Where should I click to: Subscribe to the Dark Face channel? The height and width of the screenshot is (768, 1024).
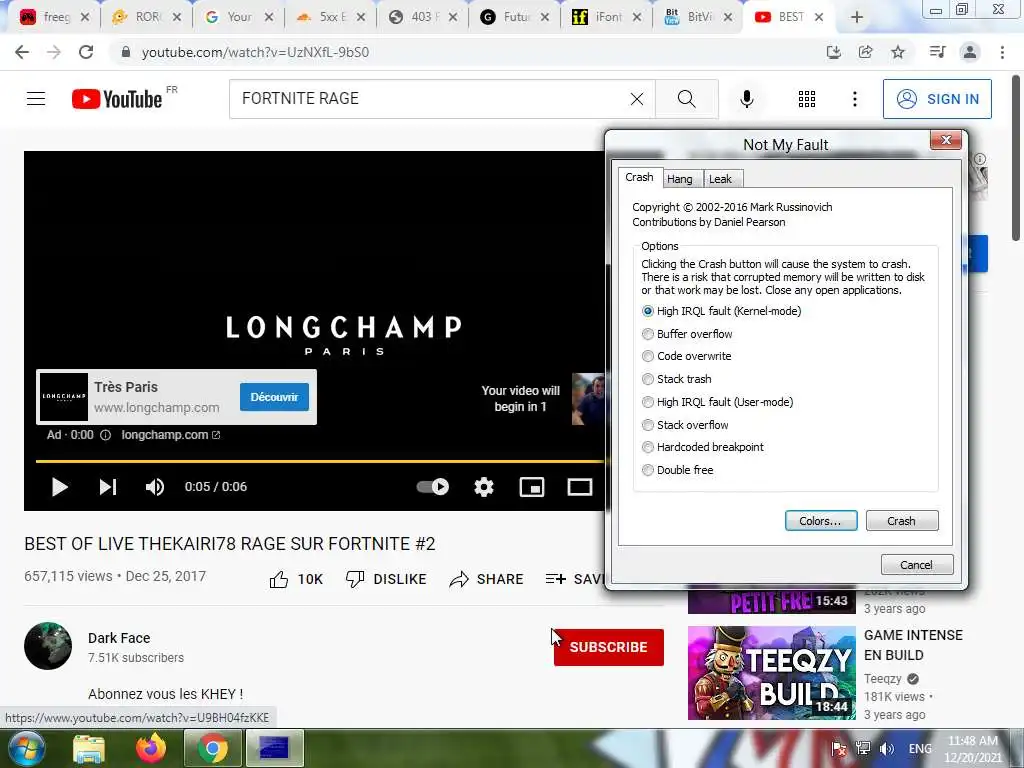[x=609, y=647]
